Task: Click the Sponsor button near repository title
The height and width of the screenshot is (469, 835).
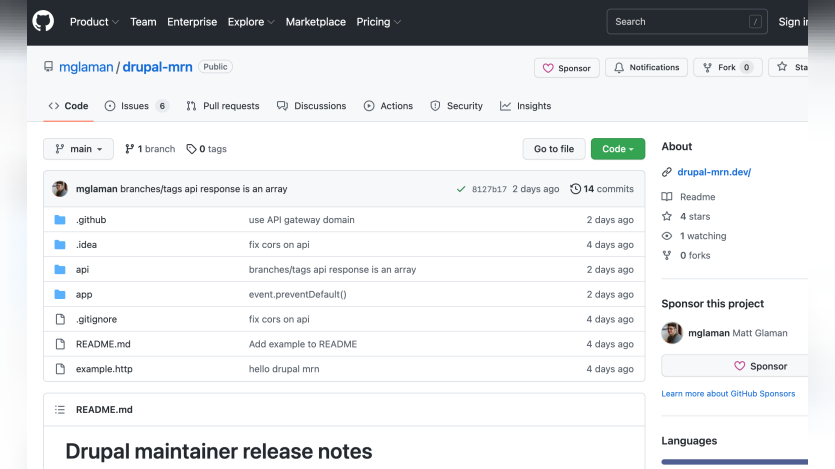Action: point(567,68)
